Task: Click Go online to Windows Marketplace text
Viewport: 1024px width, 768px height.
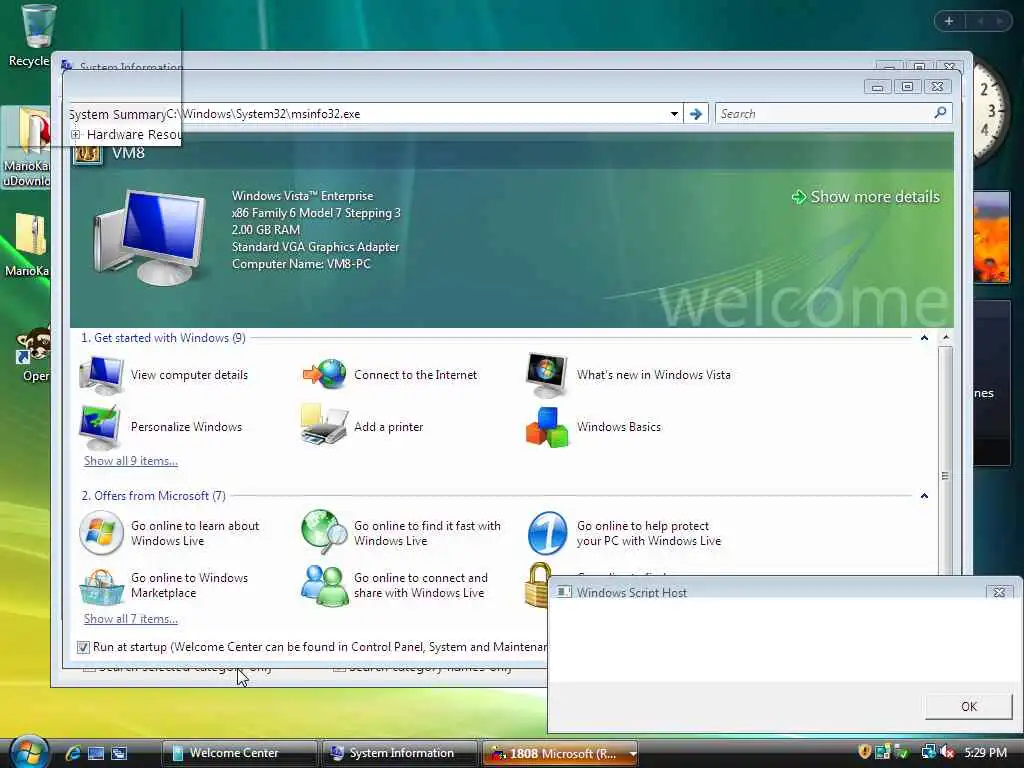Action: [x=189, y=585]
